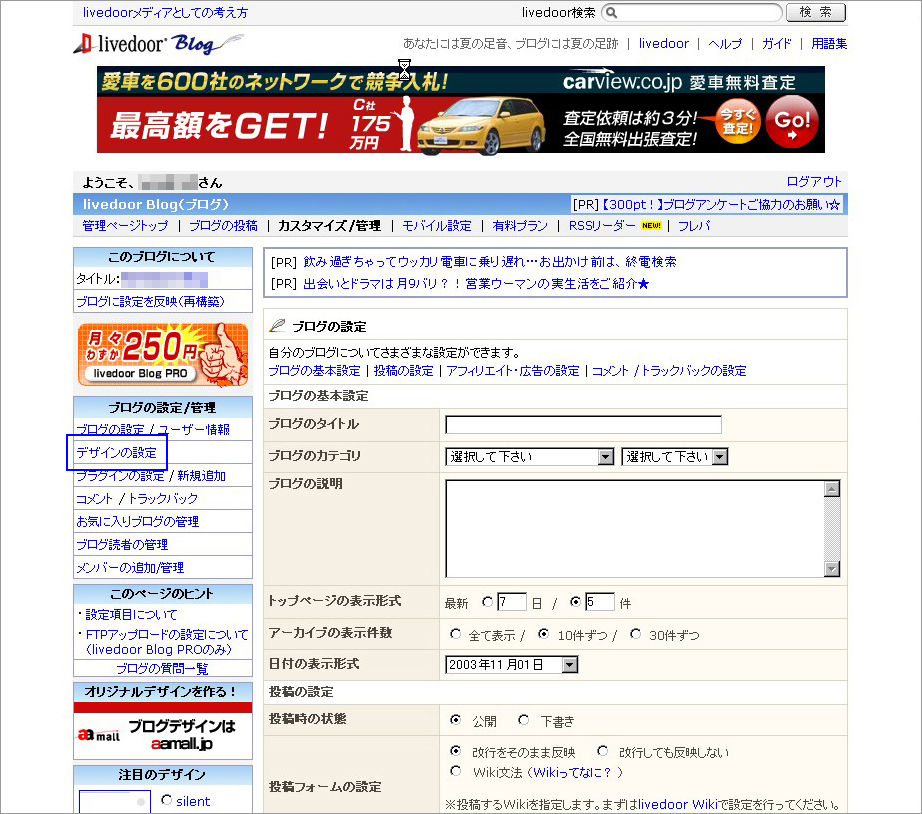Open プラグインの設定 / 新規追加 link

tap(151, 476)
